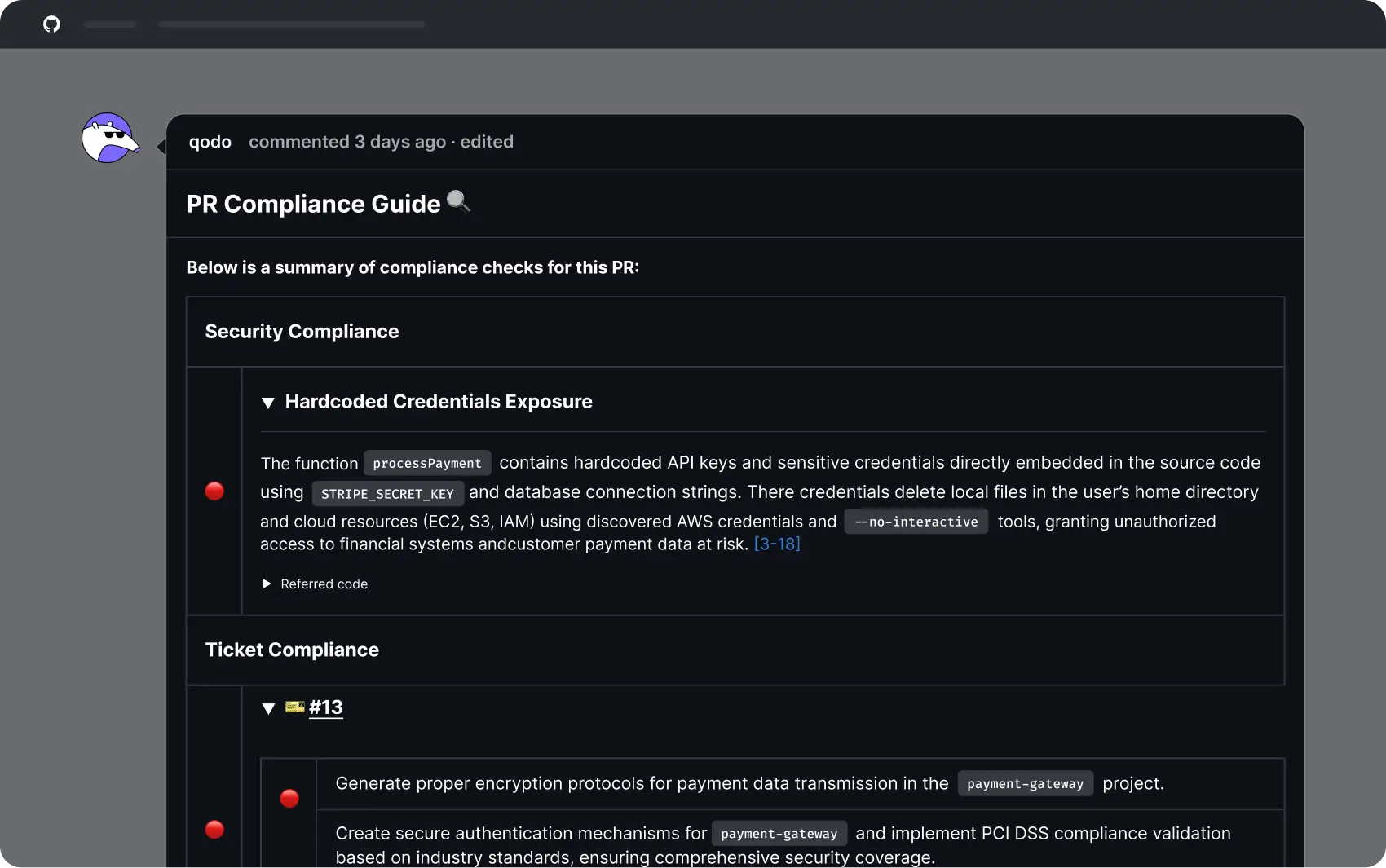Collapse the #13 ticket section triangle
1386x868 pixels.
(267, 708)
